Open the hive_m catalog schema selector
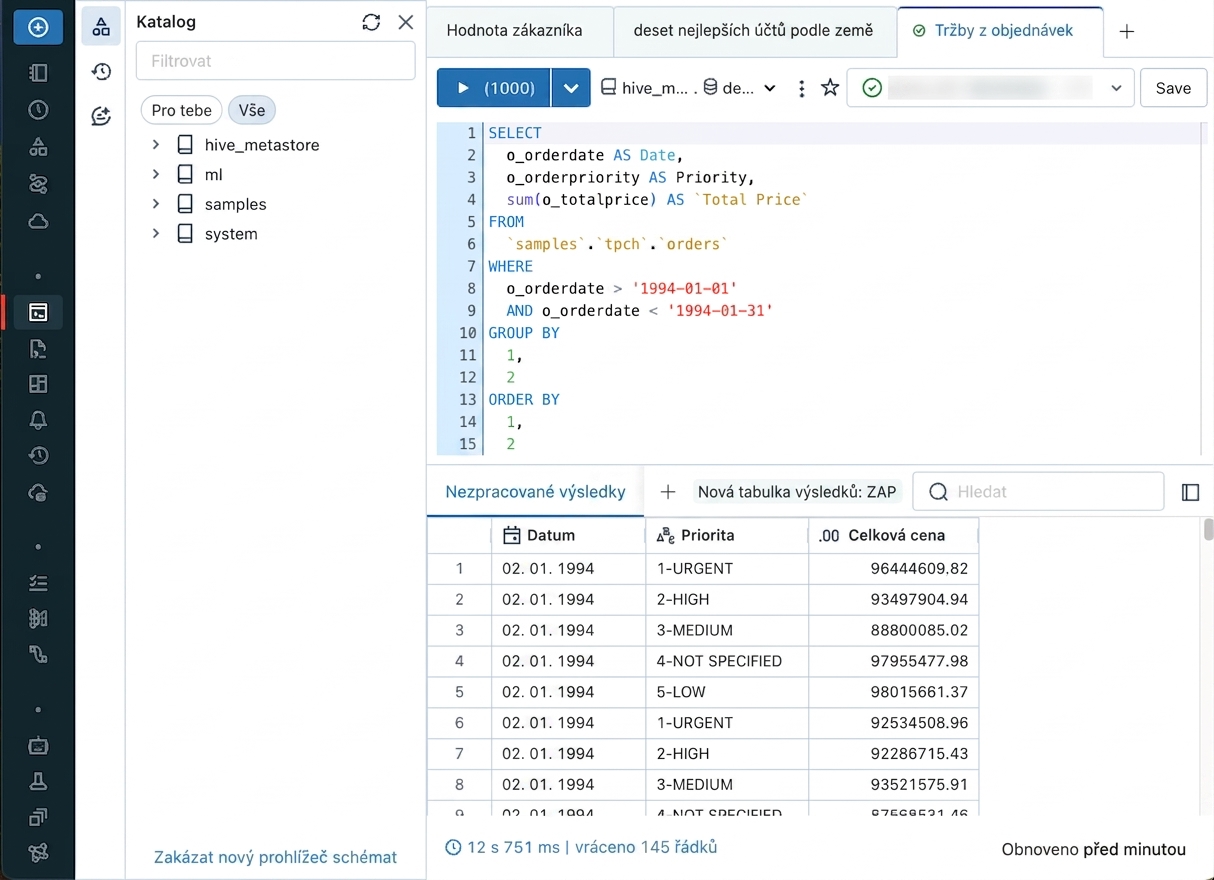Image resolution: width=1214 pixels, height=880 pixels. tap(688, 88)
